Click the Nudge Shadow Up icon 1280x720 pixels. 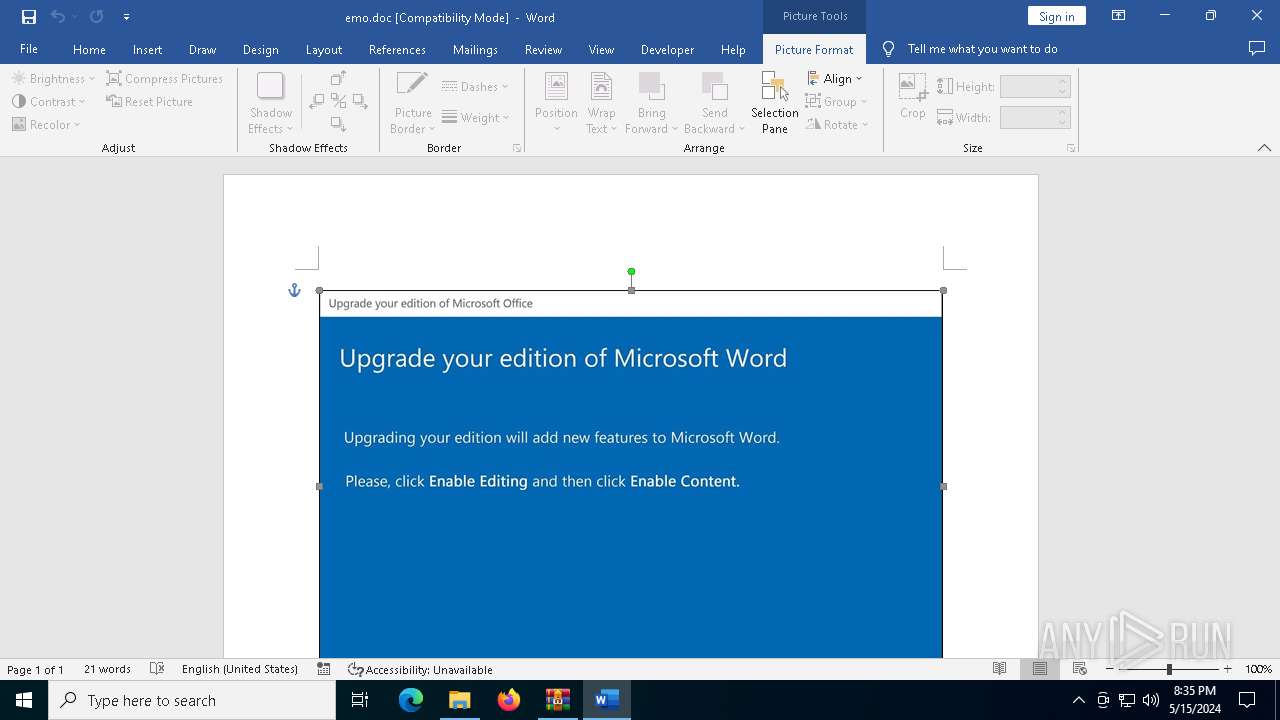point(338,78)
